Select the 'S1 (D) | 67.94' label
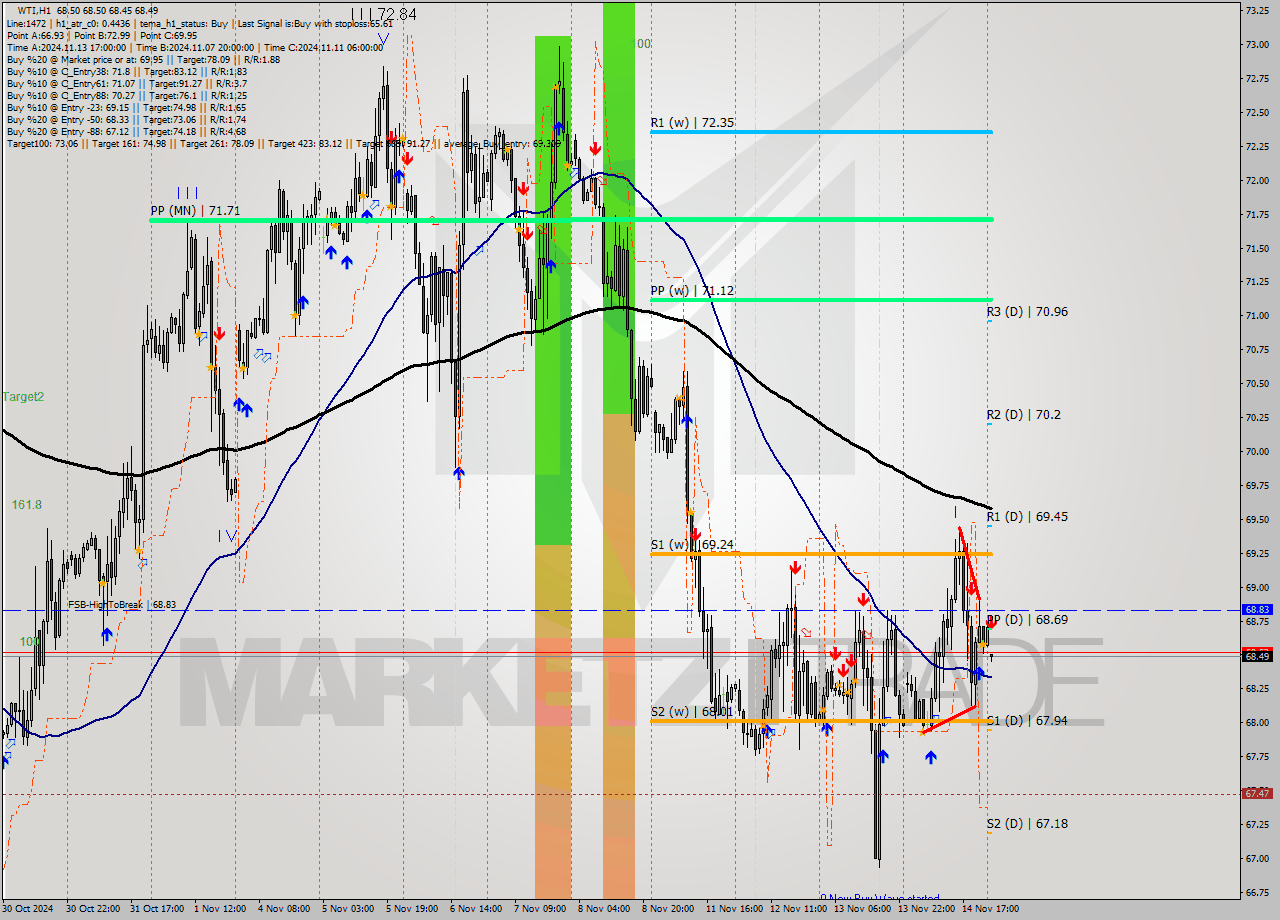 click(x=1027, y=721)
